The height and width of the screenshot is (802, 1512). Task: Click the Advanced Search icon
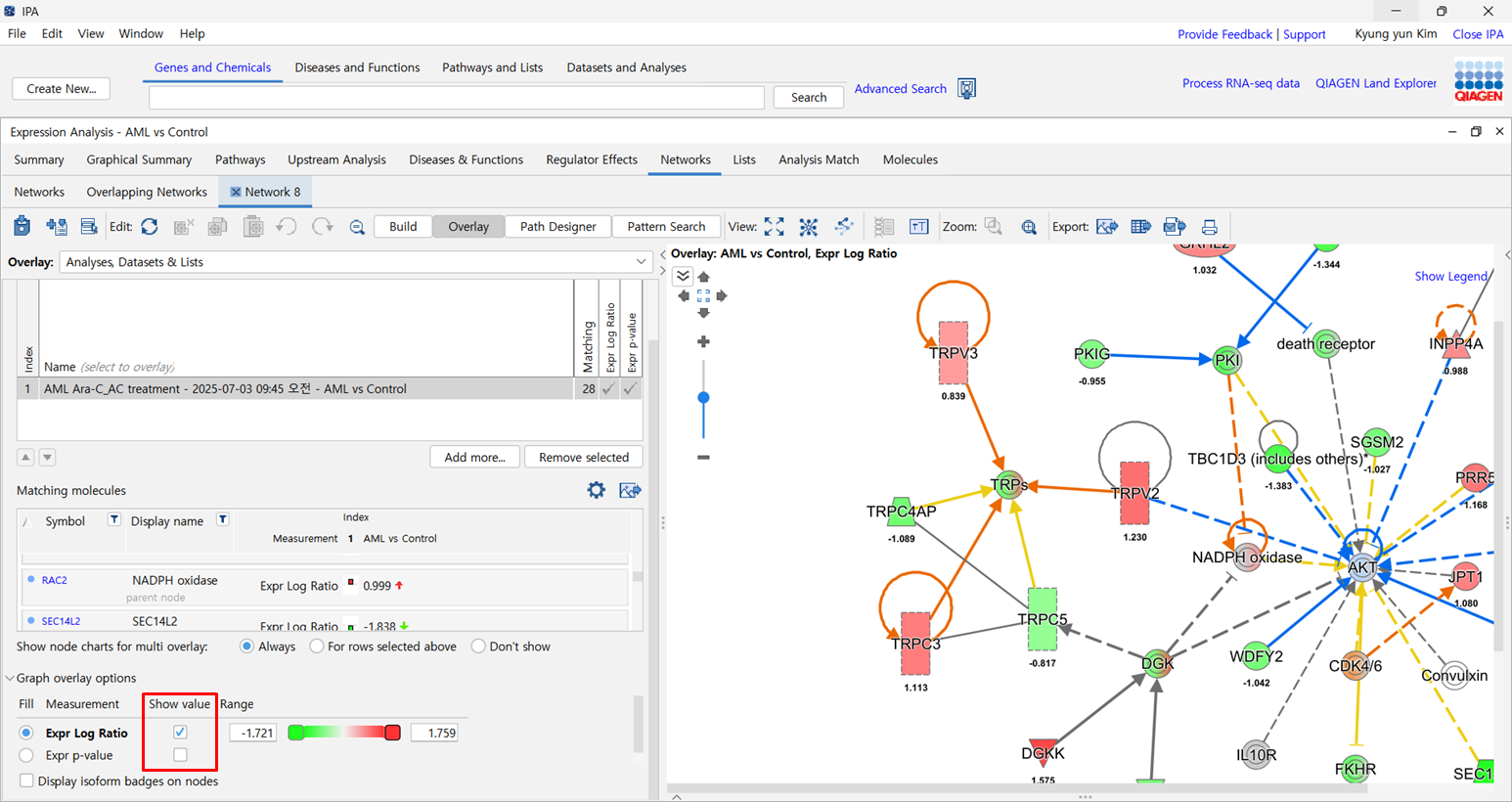click(x=966, y=89)
